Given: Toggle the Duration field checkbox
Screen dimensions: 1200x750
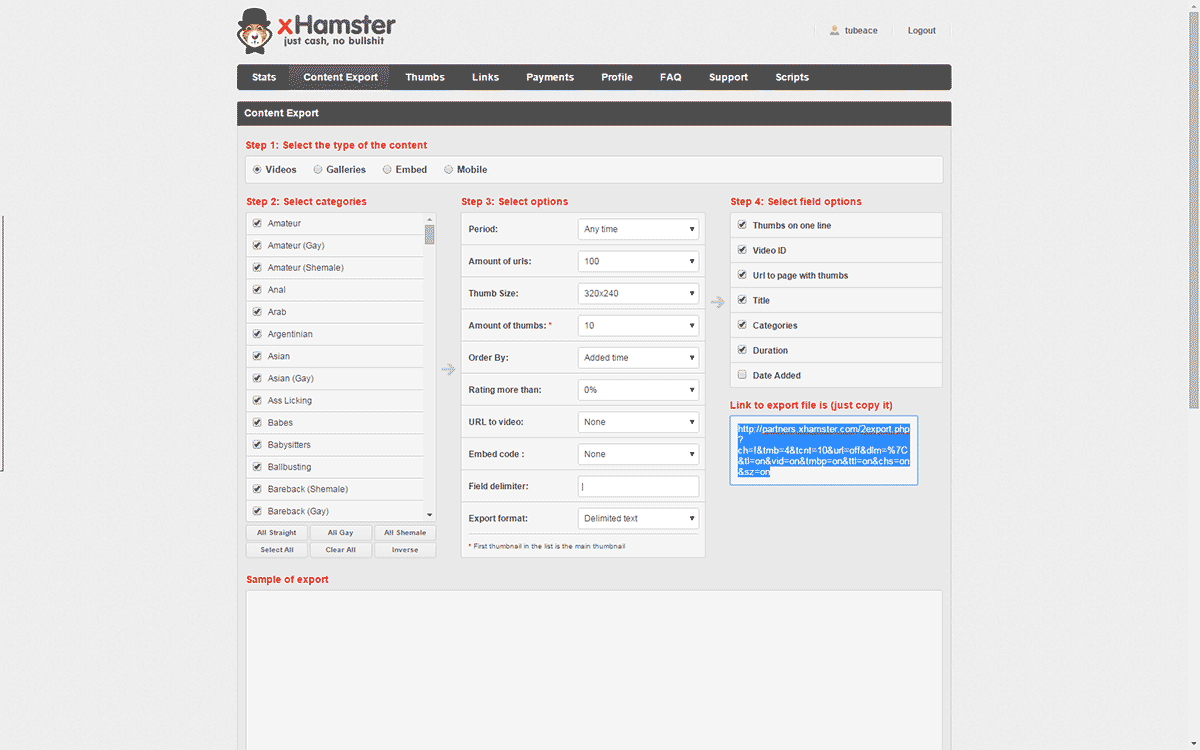Looking at the screenshot, I should [x=742, y=350].
